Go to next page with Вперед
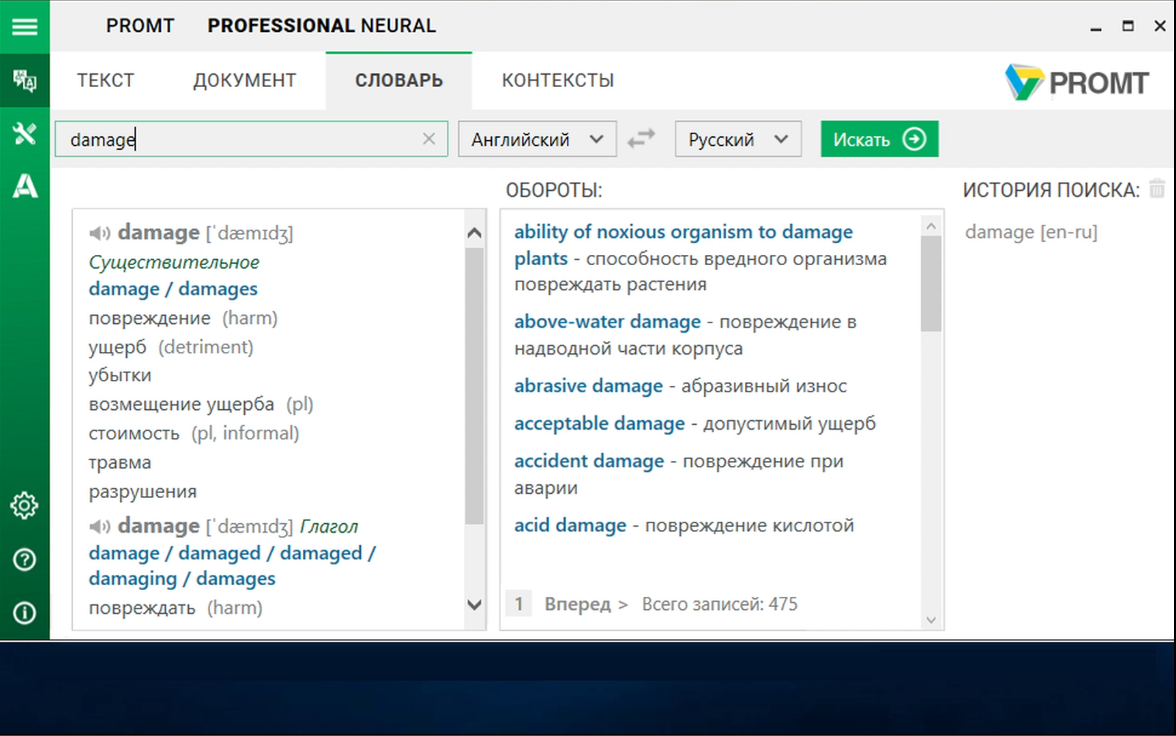Screen dimensions: 1176x736 (586, 604)
